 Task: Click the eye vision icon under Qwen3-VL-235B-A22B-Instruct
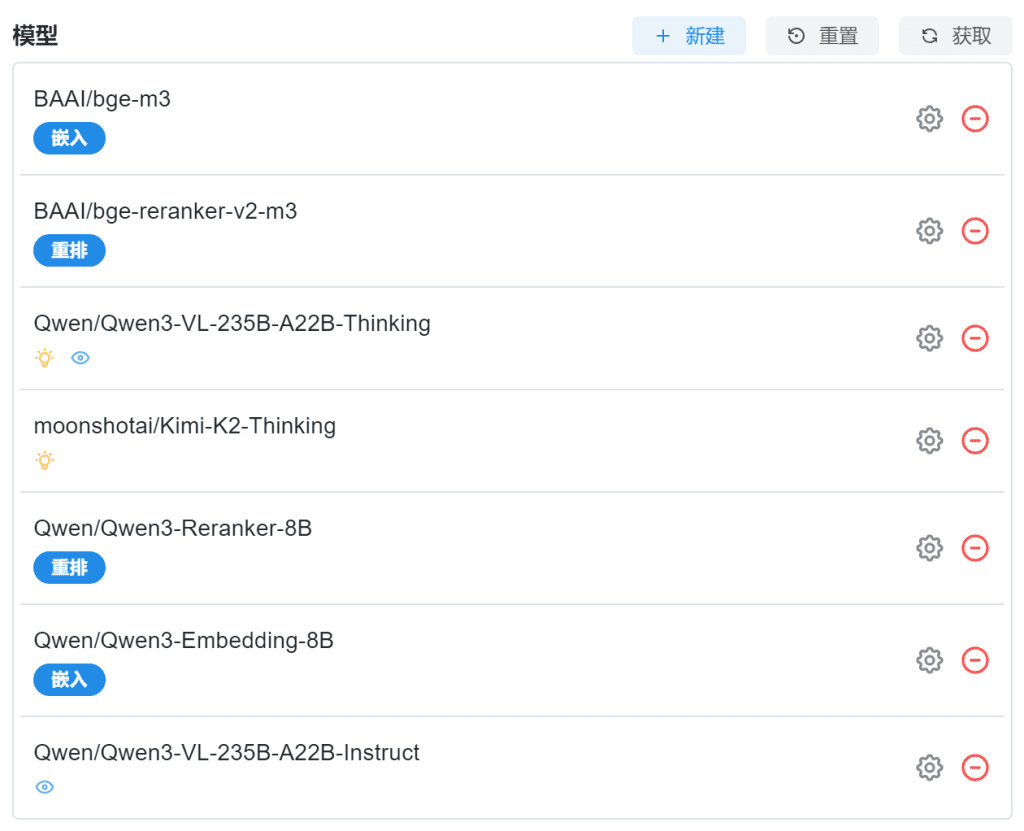44,788
